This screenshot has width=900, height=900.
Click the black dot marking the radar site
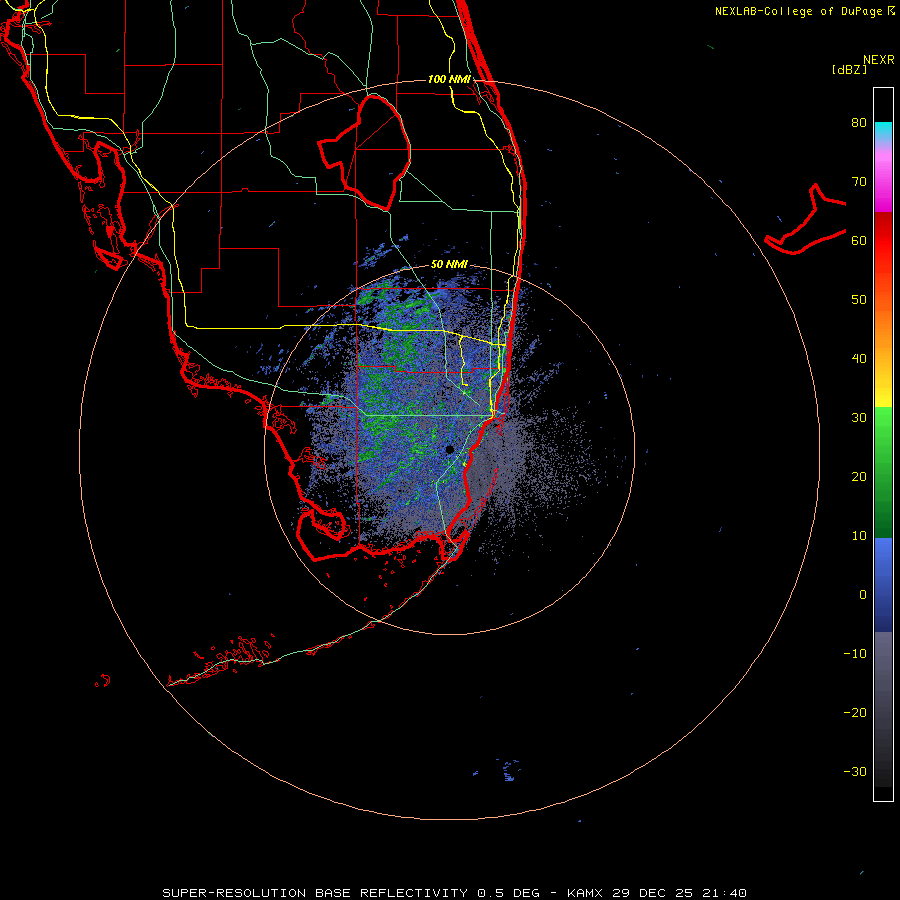tap(449, 449)
